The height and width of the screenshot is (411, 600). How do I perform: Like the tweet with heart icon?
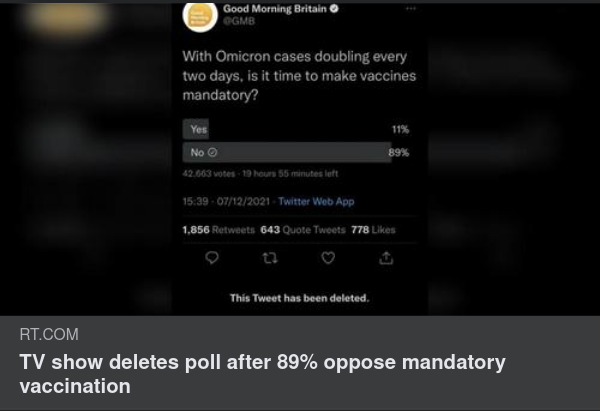click(x=327, y=258)
